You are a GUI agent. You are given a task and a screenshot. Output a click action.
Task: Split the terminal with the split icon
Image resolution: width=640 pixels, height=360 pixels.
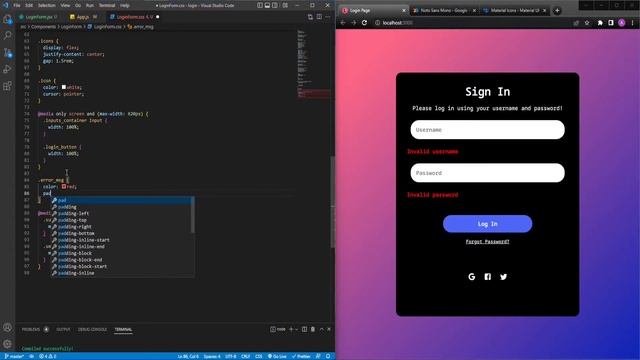pos(304,329)
